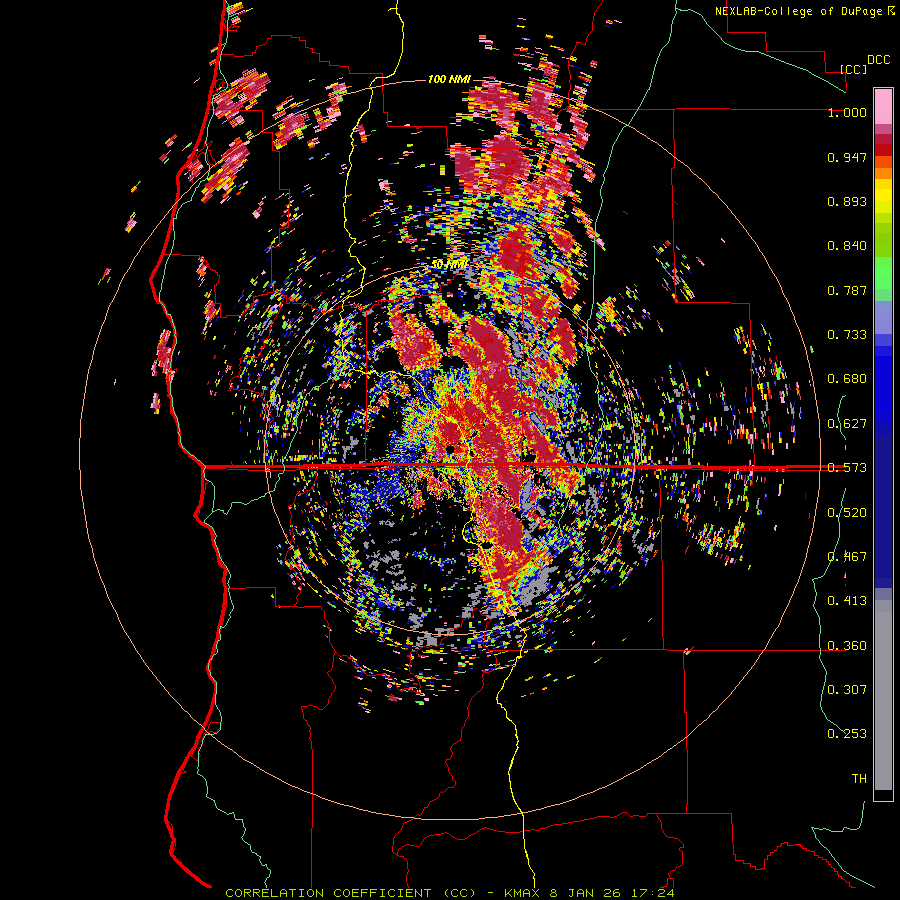900x900 pixels.
Task: Pick the bright green color bar segment
Action: tap(883, 273)
